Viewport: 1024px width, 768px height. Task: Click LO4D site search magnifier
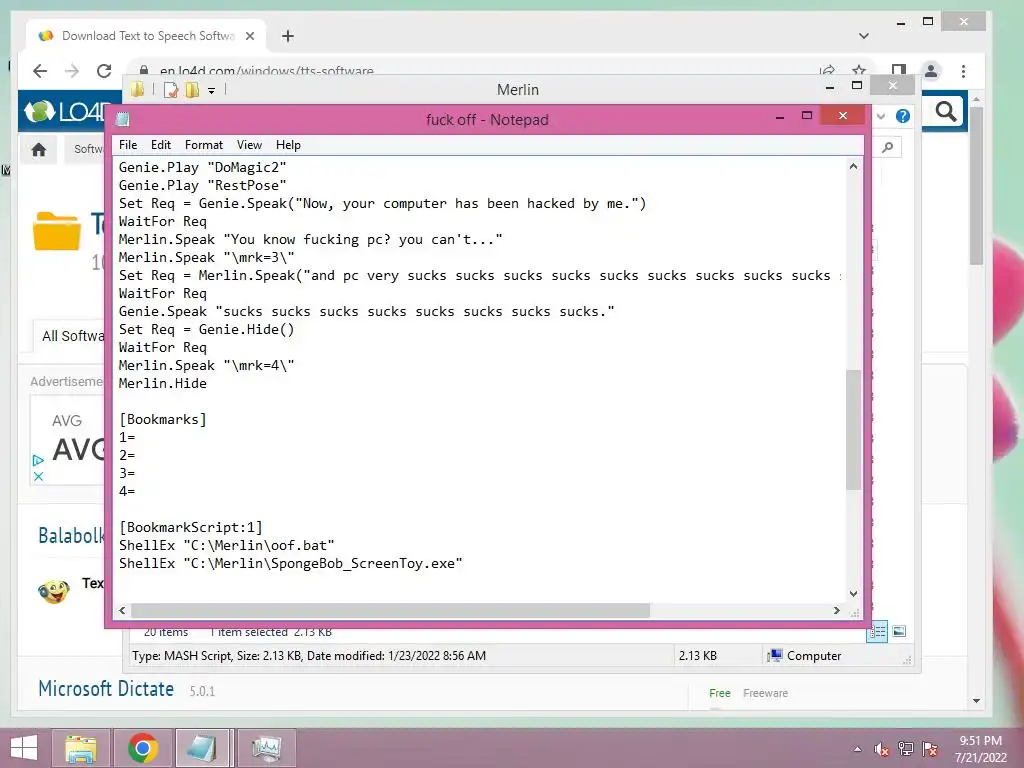[x=946, y=112]
